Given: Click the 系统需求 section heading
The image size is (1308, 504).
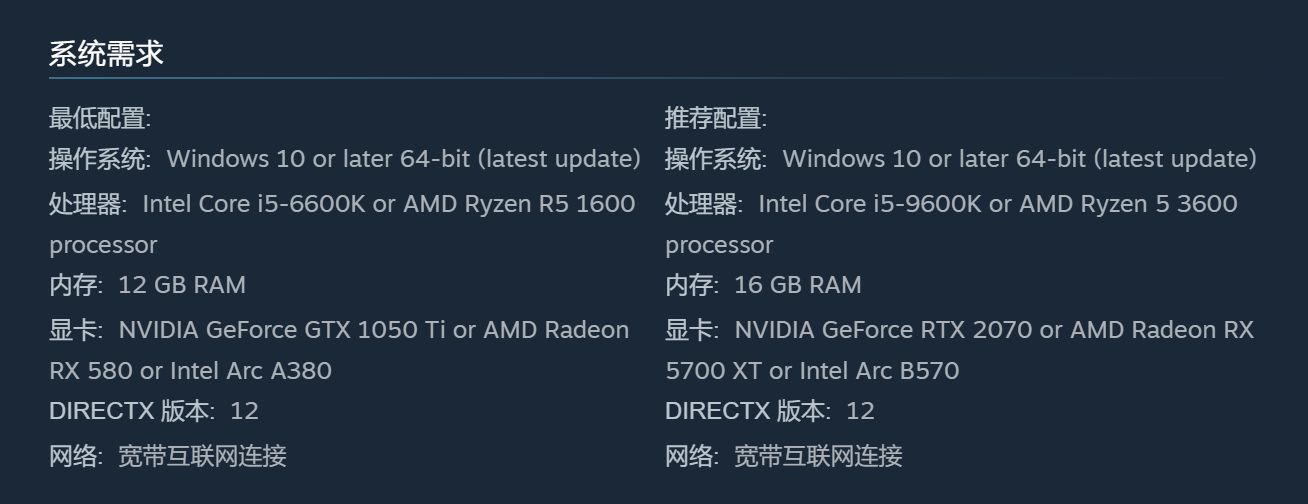Looking at the screenshot, I should click(106, 54).
